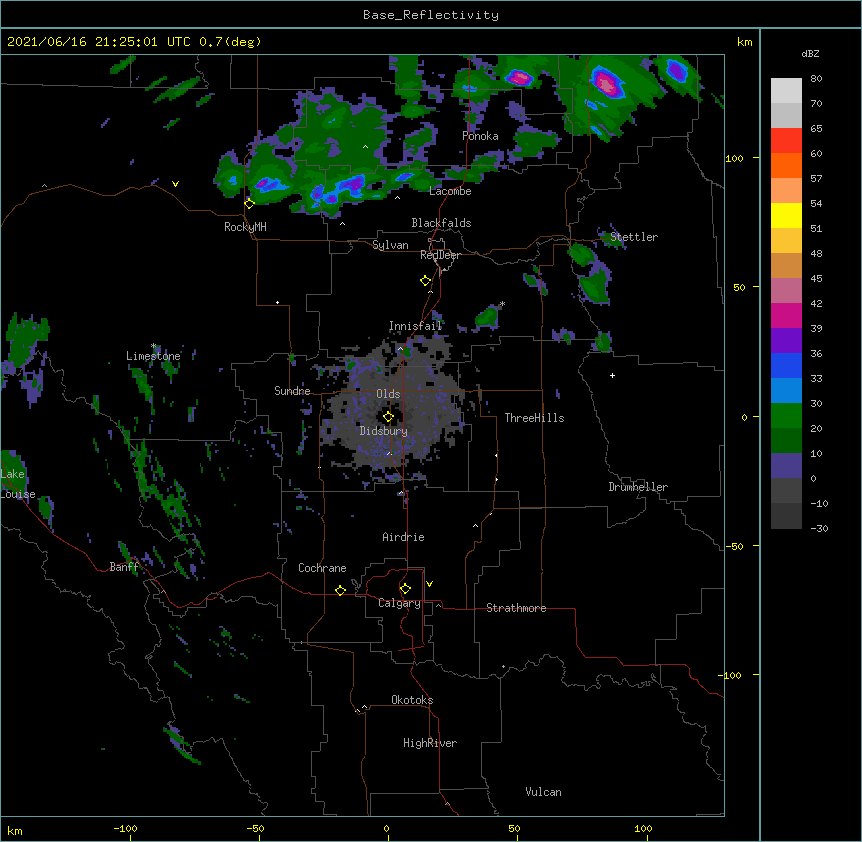Viewport: 862px width, 842px height.
Task: Click the Ponoka city label
Action: tap(480, 136)
